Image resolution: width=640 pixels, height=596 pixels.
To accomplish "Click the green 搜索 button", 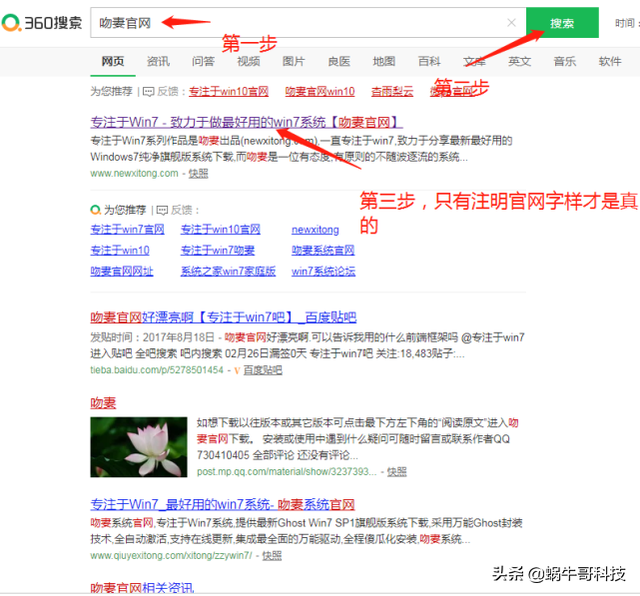I will pyautogui.click(x=562, y=22).
